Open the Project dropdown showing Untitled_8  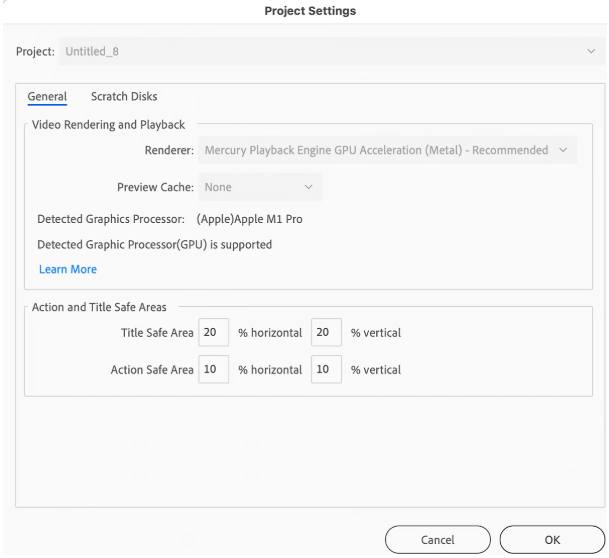pos(320,51)
